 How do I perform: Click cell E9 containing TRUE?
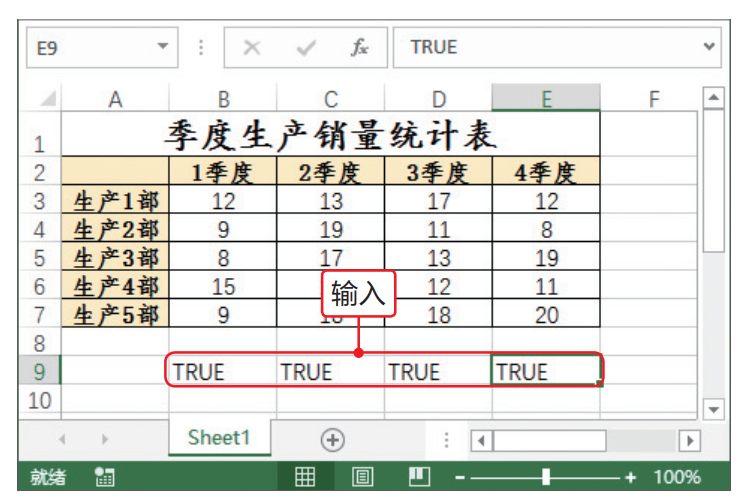546,371
